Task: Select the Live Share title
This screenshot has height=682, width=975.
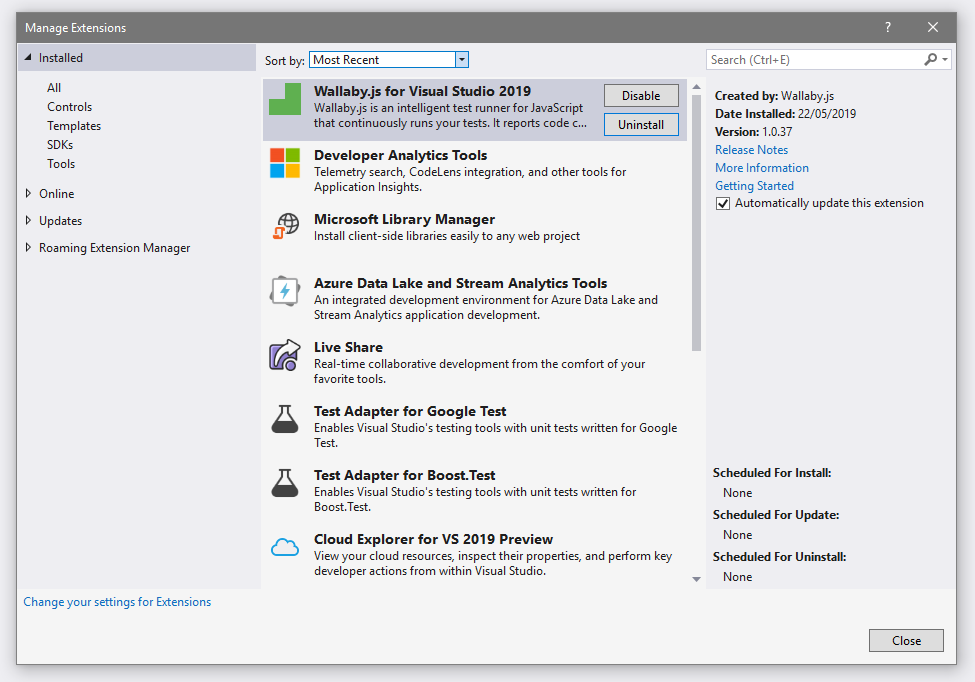Action: [348, 348]
